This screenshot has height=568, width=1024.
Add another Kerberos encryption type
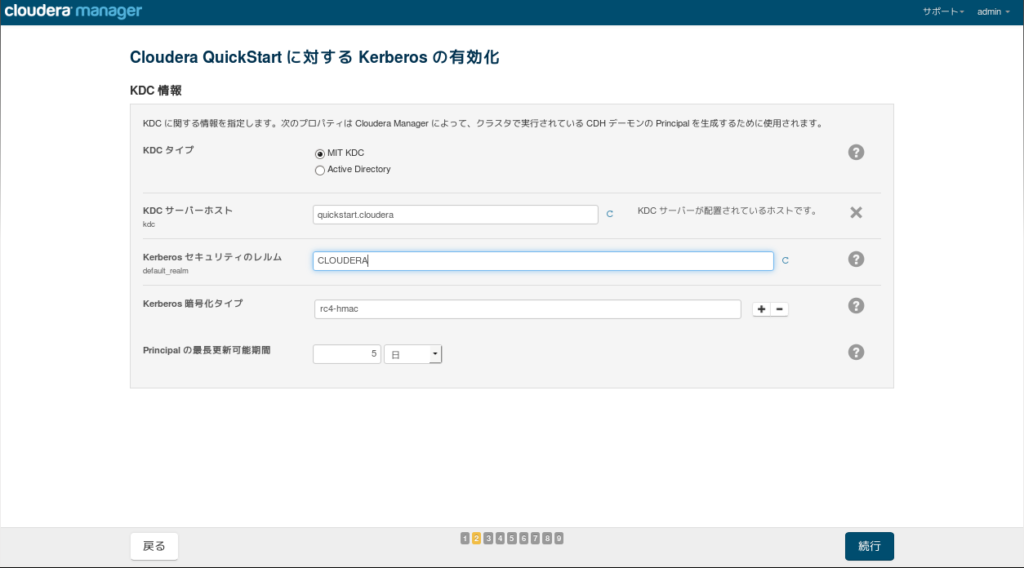[x=761, y=309]
